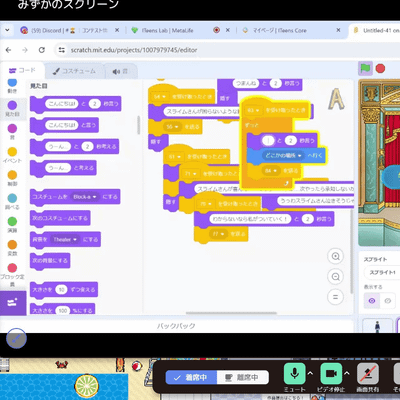Viewport: 400px width, 400px height.
Task: Click the green flag to run the project
Action: 365,69
